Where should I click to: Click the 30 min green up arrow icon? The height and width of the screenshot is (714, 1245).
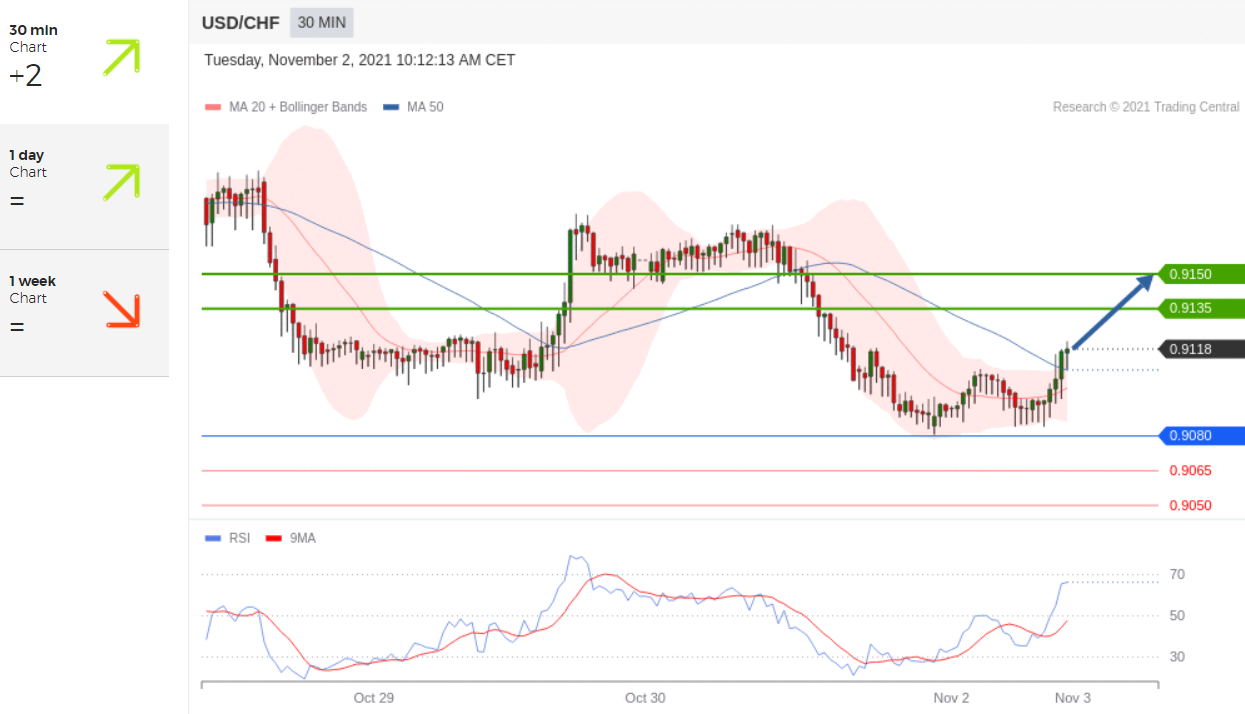coord(121,57)
